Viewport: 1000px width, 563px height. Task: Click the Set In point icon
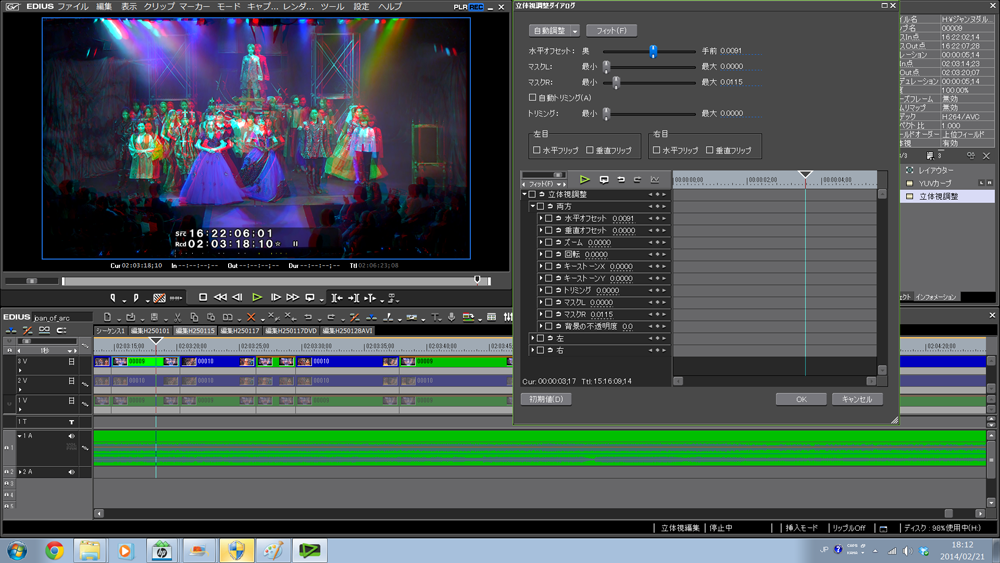[113, 298]
